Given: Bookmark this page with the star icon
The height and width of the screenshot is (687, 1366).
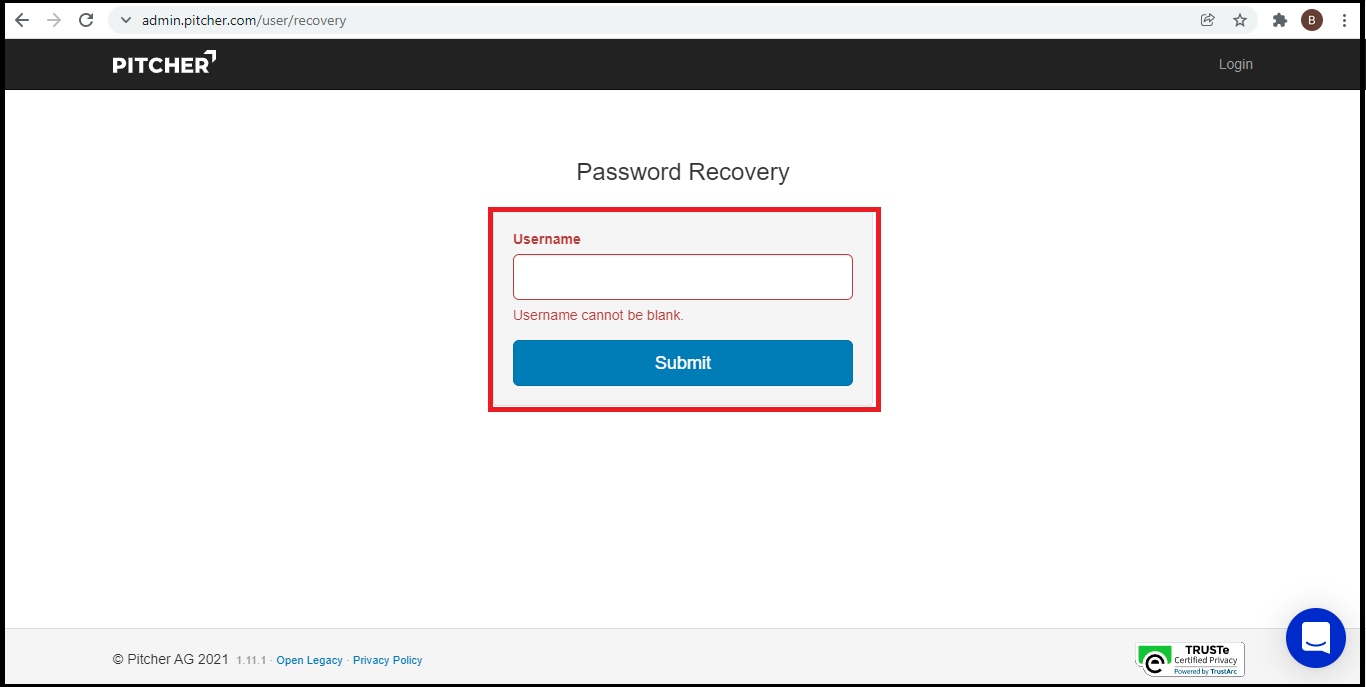Looking at the screenshot, I should tap(1240, 20).
